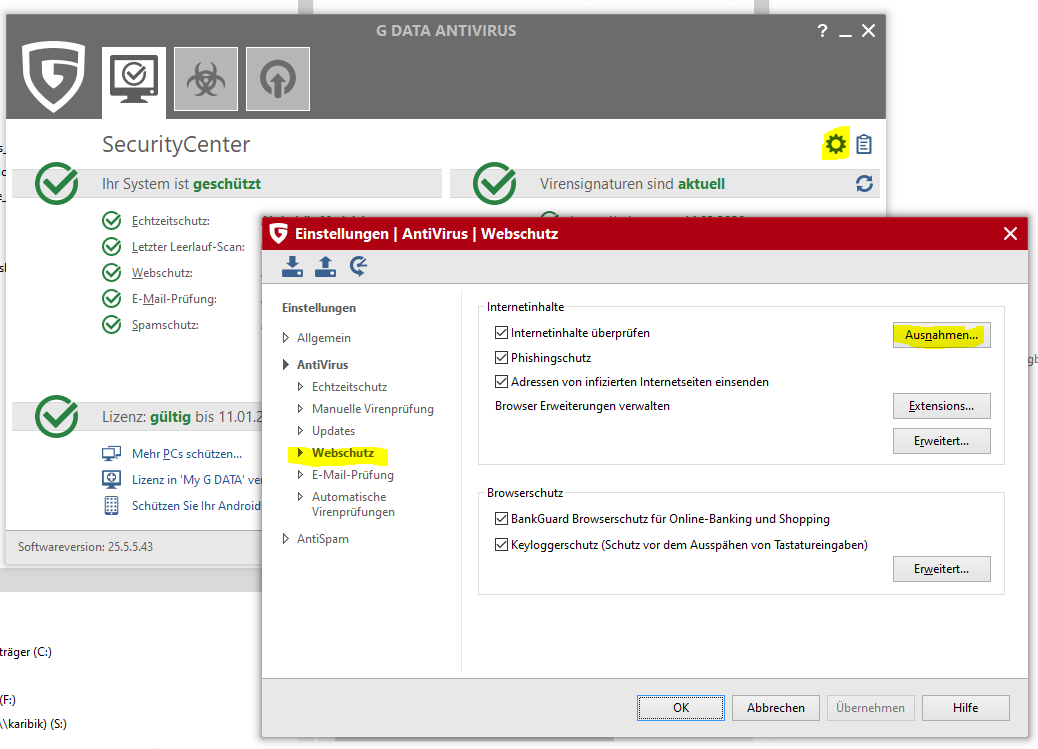Select Automatische Virenprüfungen in the tree
Viewport: 1038px width, 749px height.
[354, 504]
